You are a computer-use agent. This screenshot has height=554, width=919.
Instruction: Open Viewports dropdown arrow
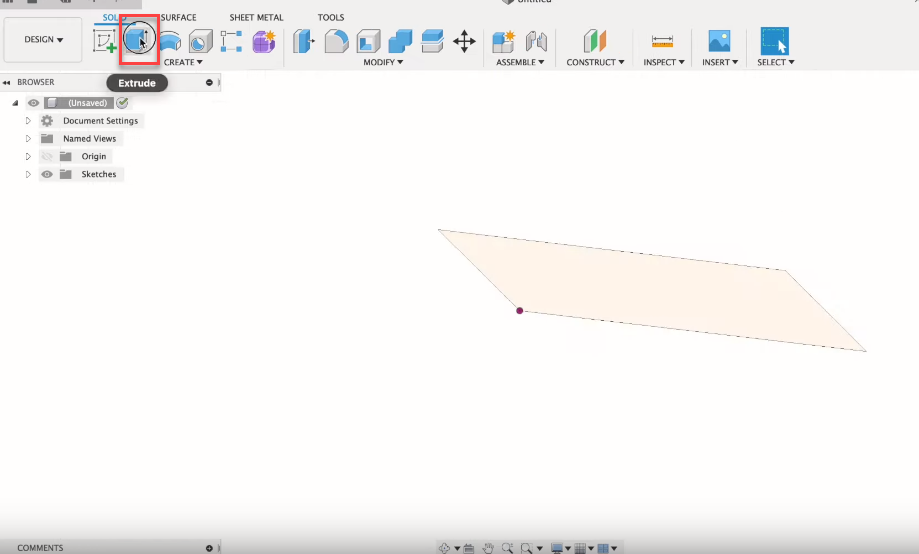click(614, 549)
